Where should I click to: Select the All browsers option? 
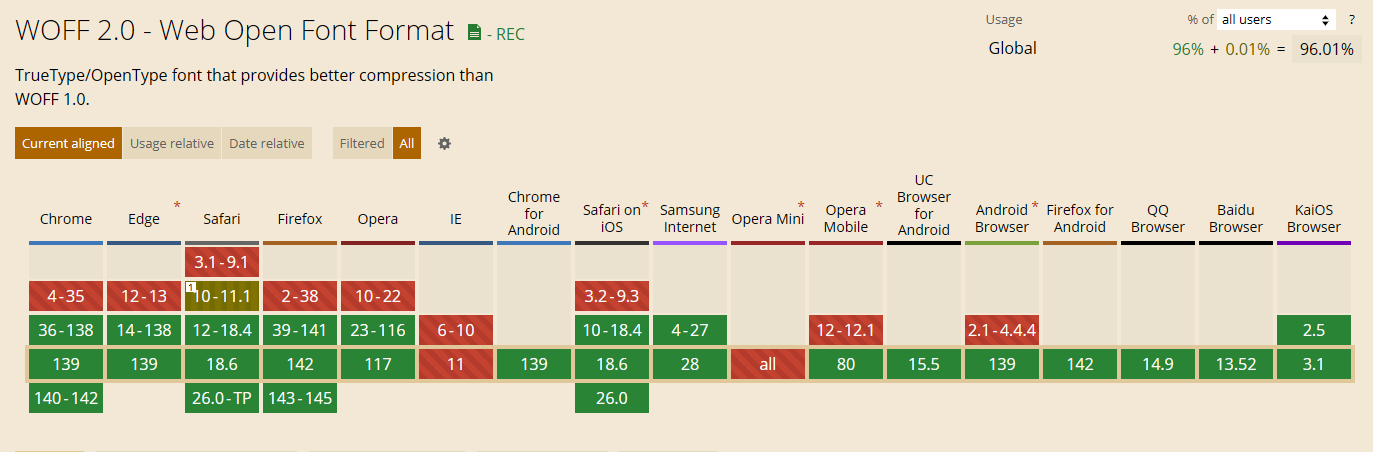pyautogui.click(x=407, y=143)
